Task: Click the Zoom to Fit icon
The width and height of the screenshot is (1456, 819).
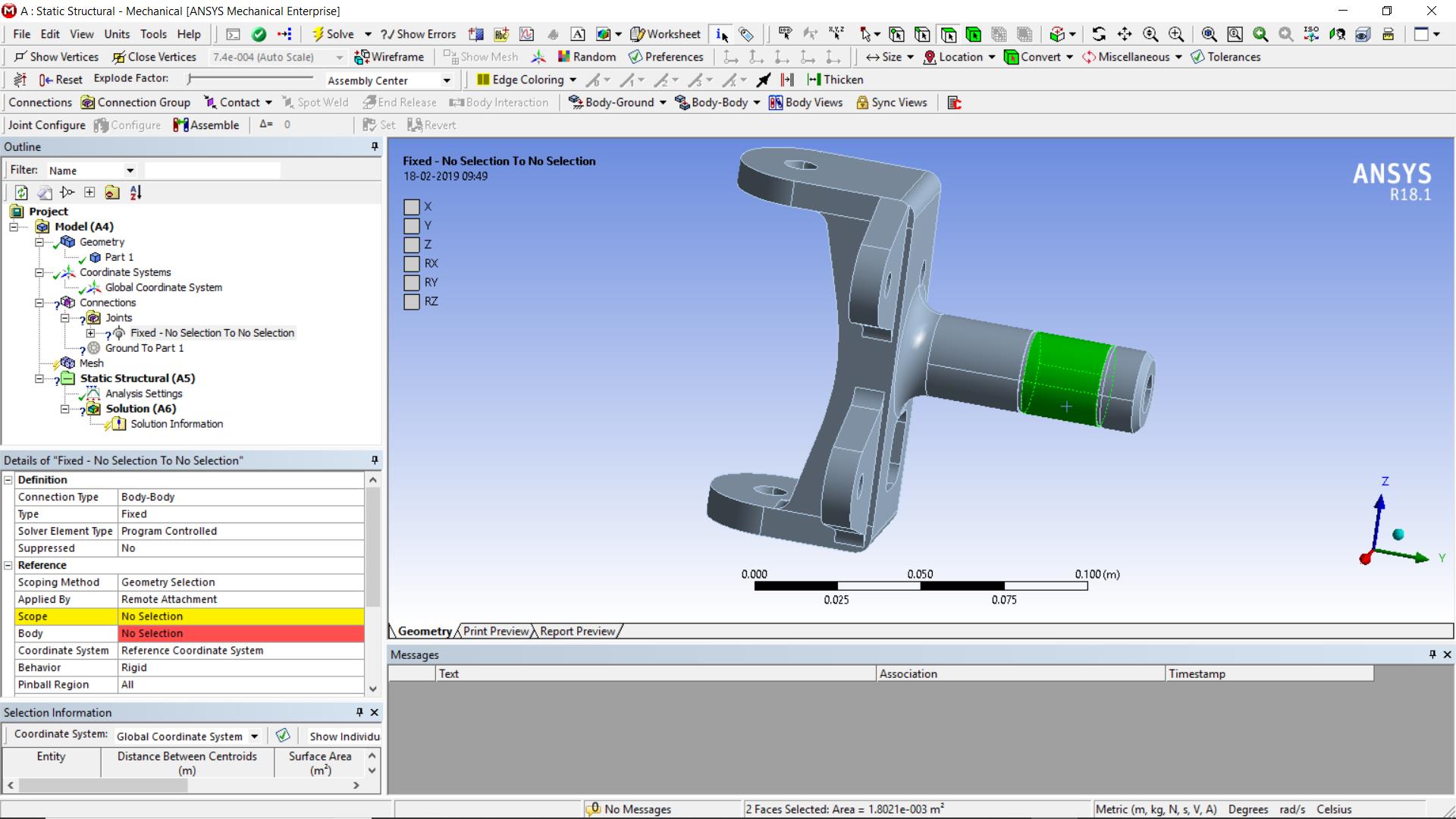Action: 1209,34
